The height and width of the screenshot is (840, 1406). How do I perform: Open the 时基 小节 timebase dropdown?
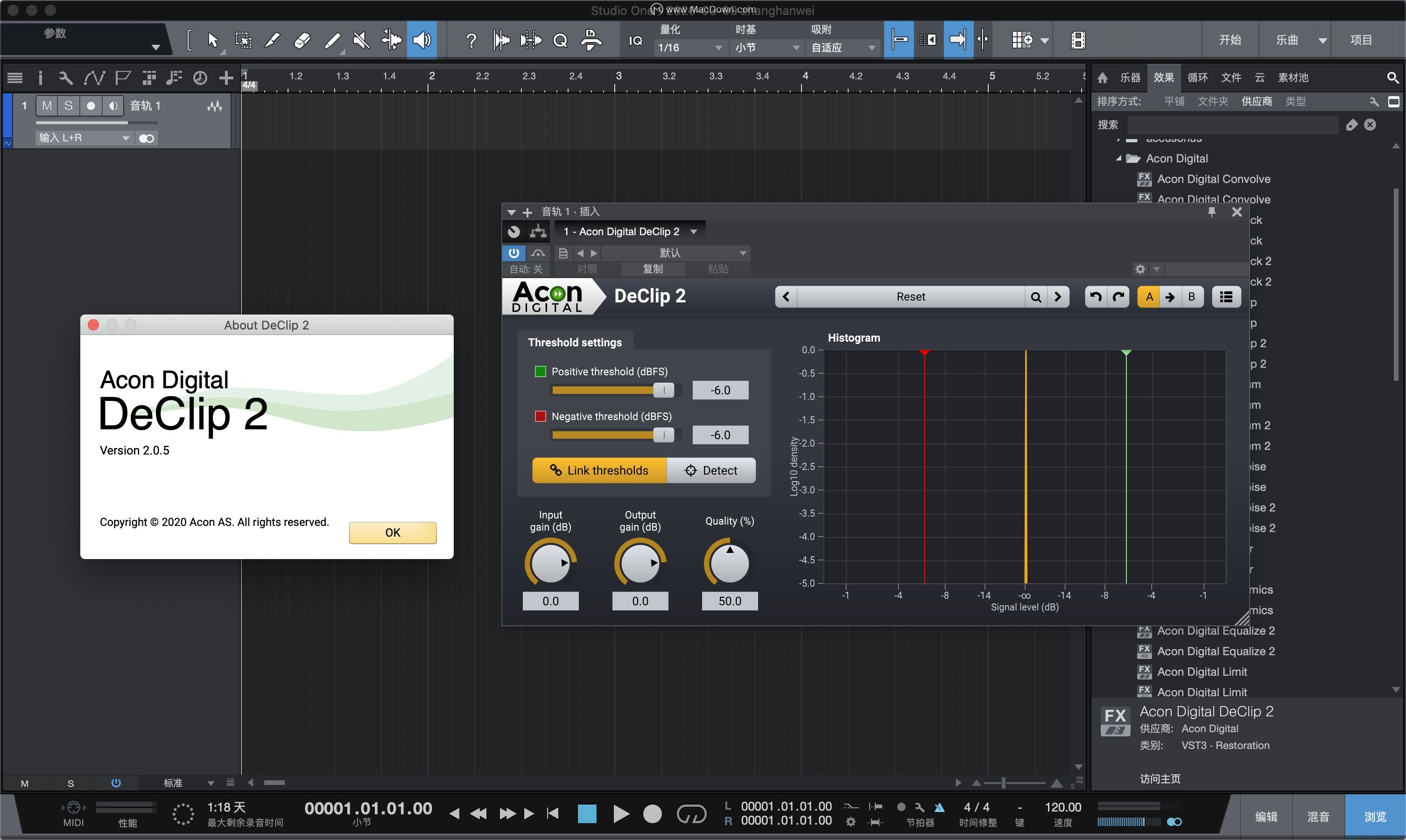click(767, 48)
